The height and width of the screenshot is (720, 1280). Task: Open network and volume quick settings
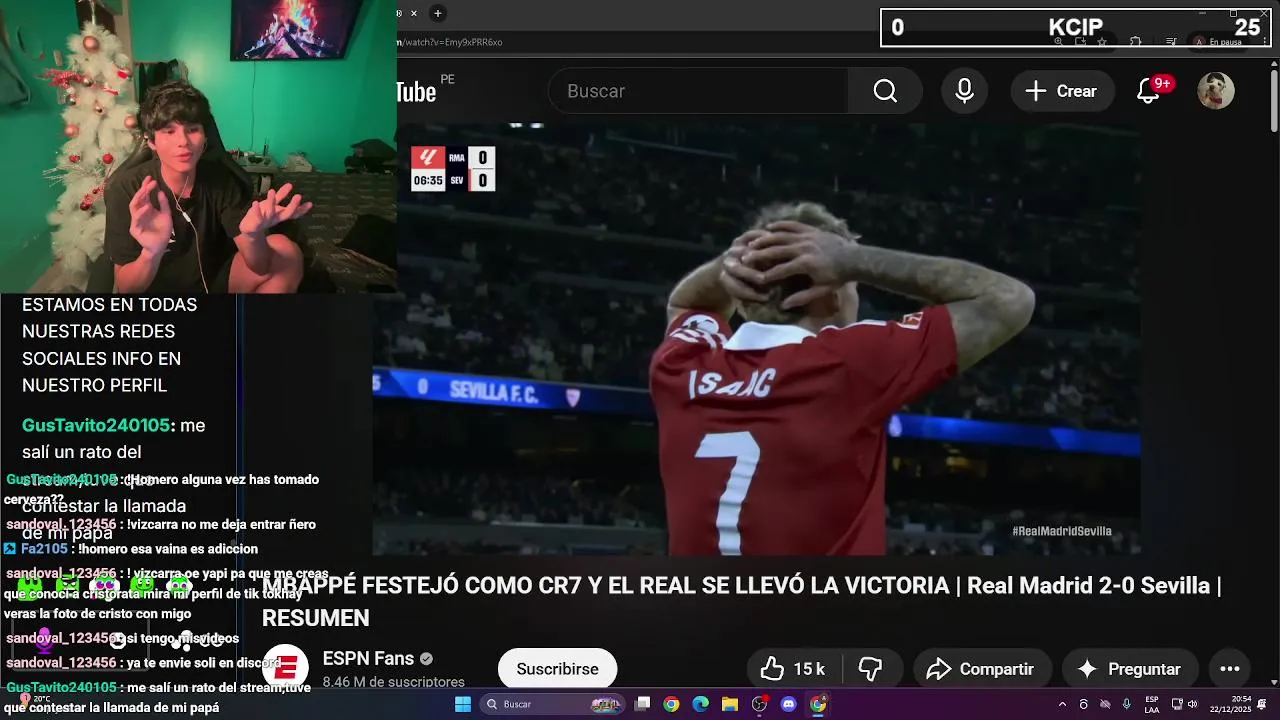click(x=1186, y=704)
